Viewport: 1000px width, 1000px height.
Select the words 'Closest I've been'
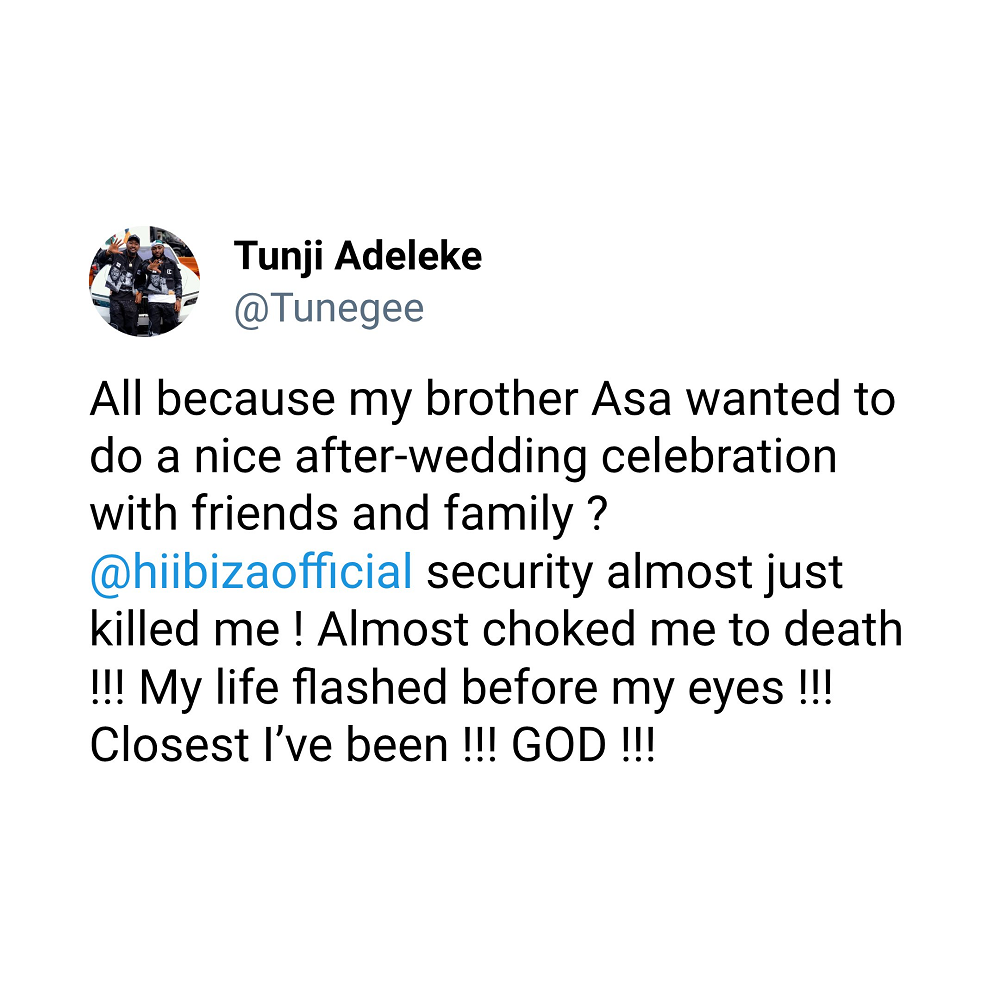269,745
